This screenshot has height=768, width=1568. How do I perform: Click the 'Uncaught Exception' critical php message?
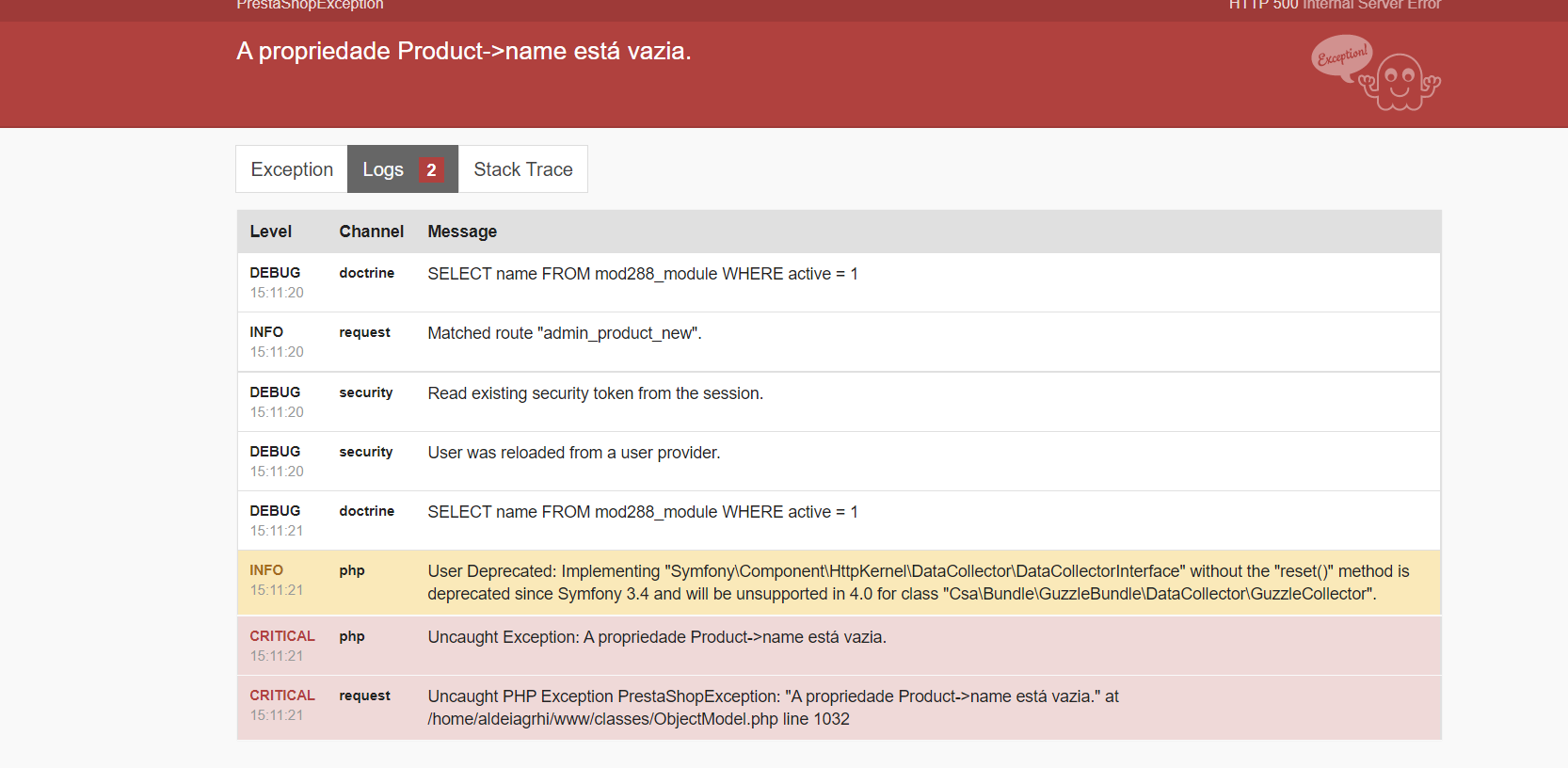(x=656, y=637)
